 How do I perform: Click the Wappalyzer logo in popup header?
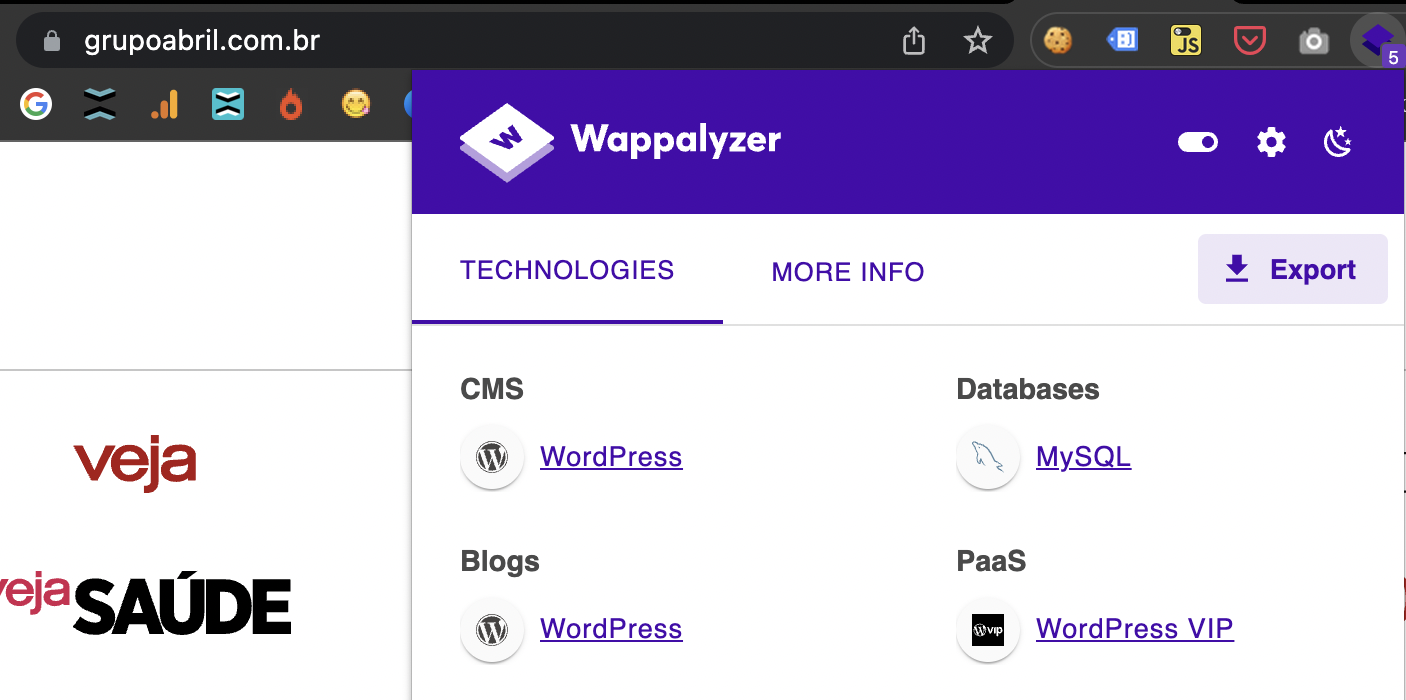(620, 142)
